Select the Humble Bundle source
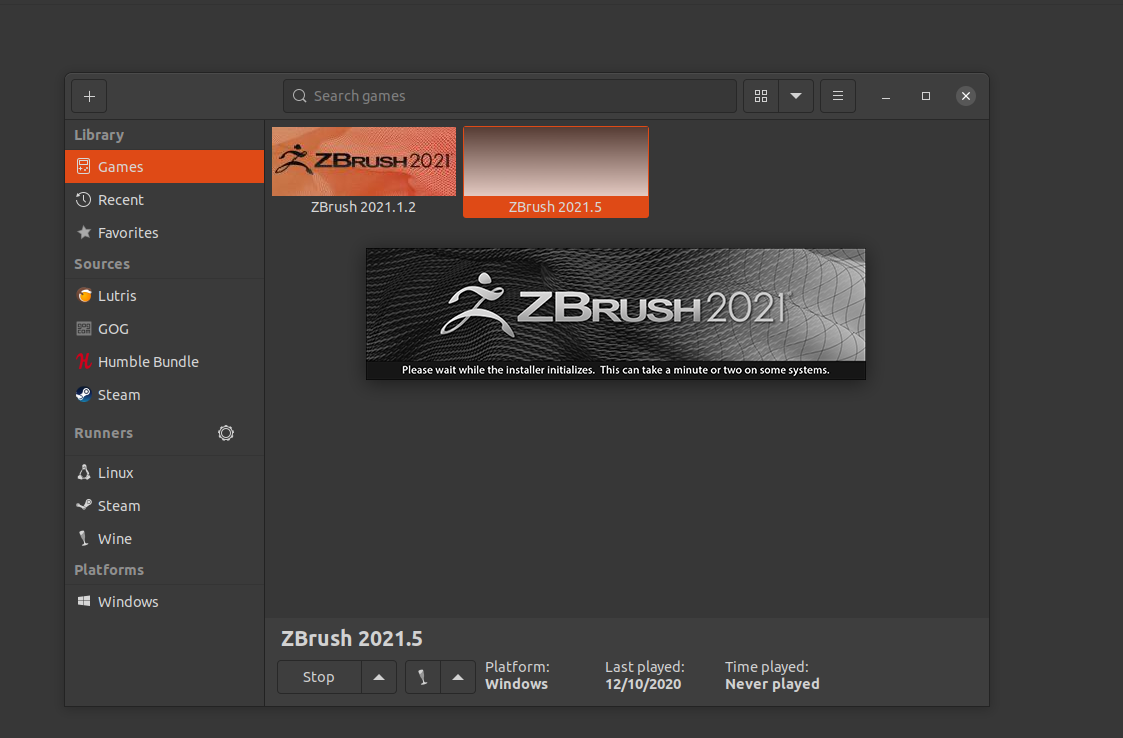The width and height of the screenshot is (1123, 738). [x=164, y=362]
